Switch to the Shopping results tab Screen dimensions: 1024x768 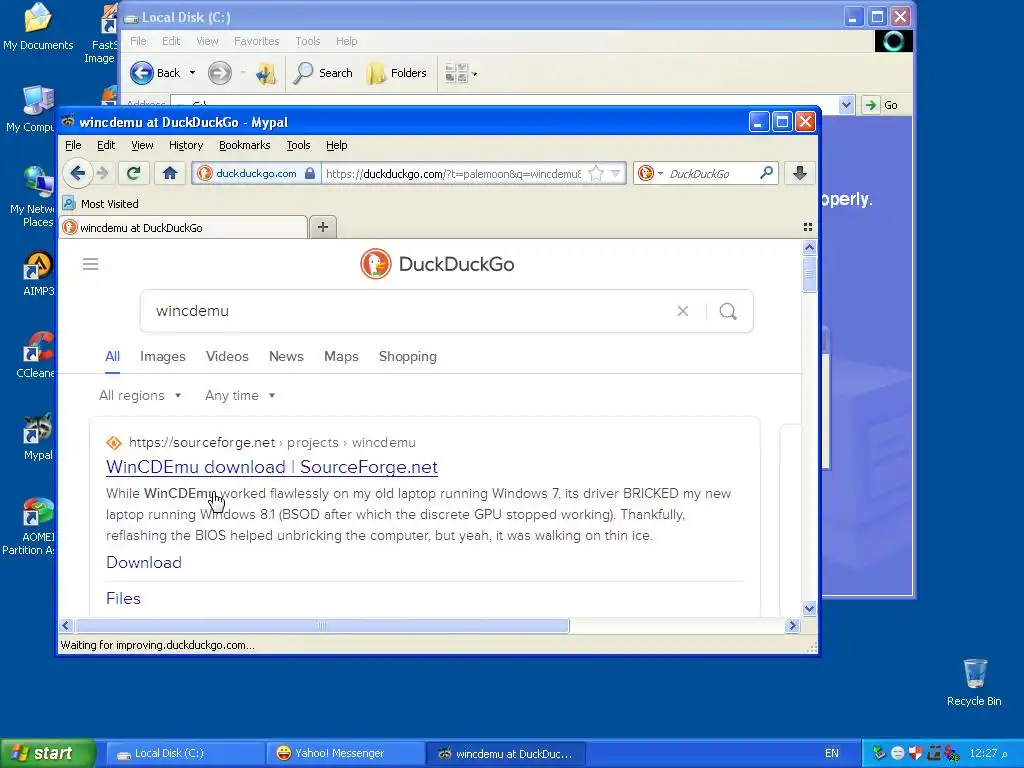point(408,357)
